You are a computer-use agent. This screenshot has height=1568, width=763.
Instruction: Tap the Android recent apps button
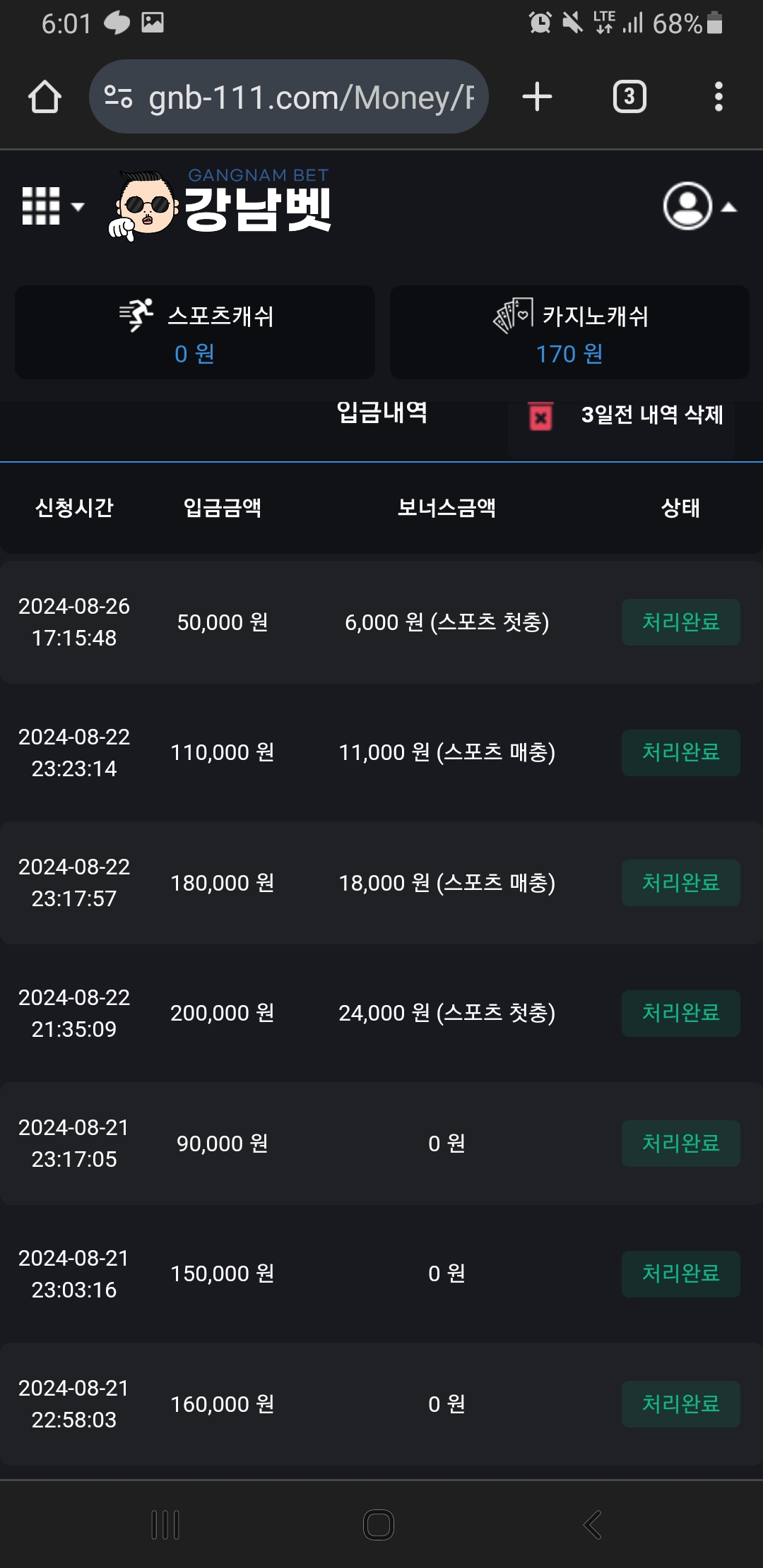(166, 1525)
